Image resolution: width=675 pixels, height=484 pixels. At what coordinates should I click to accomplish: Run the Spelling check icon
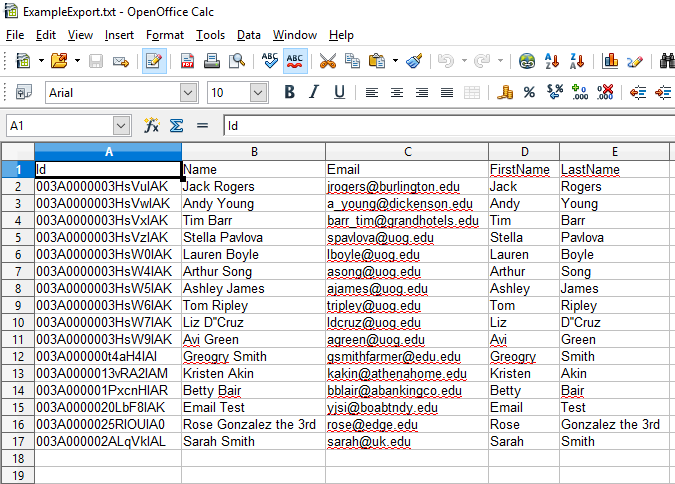(269, 61)
